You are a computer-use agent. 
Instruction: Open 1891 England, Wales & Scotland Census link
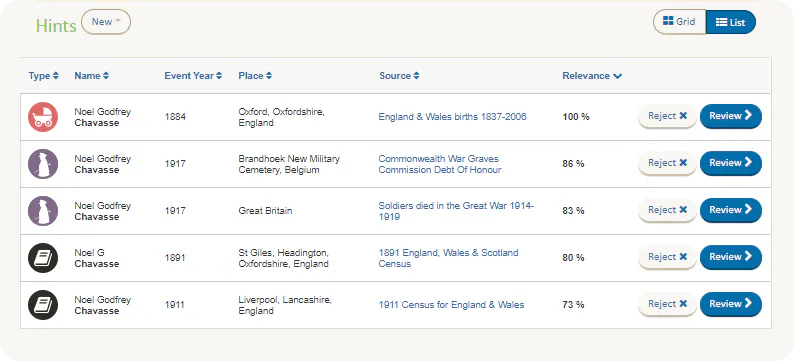(x=448, y=258)
